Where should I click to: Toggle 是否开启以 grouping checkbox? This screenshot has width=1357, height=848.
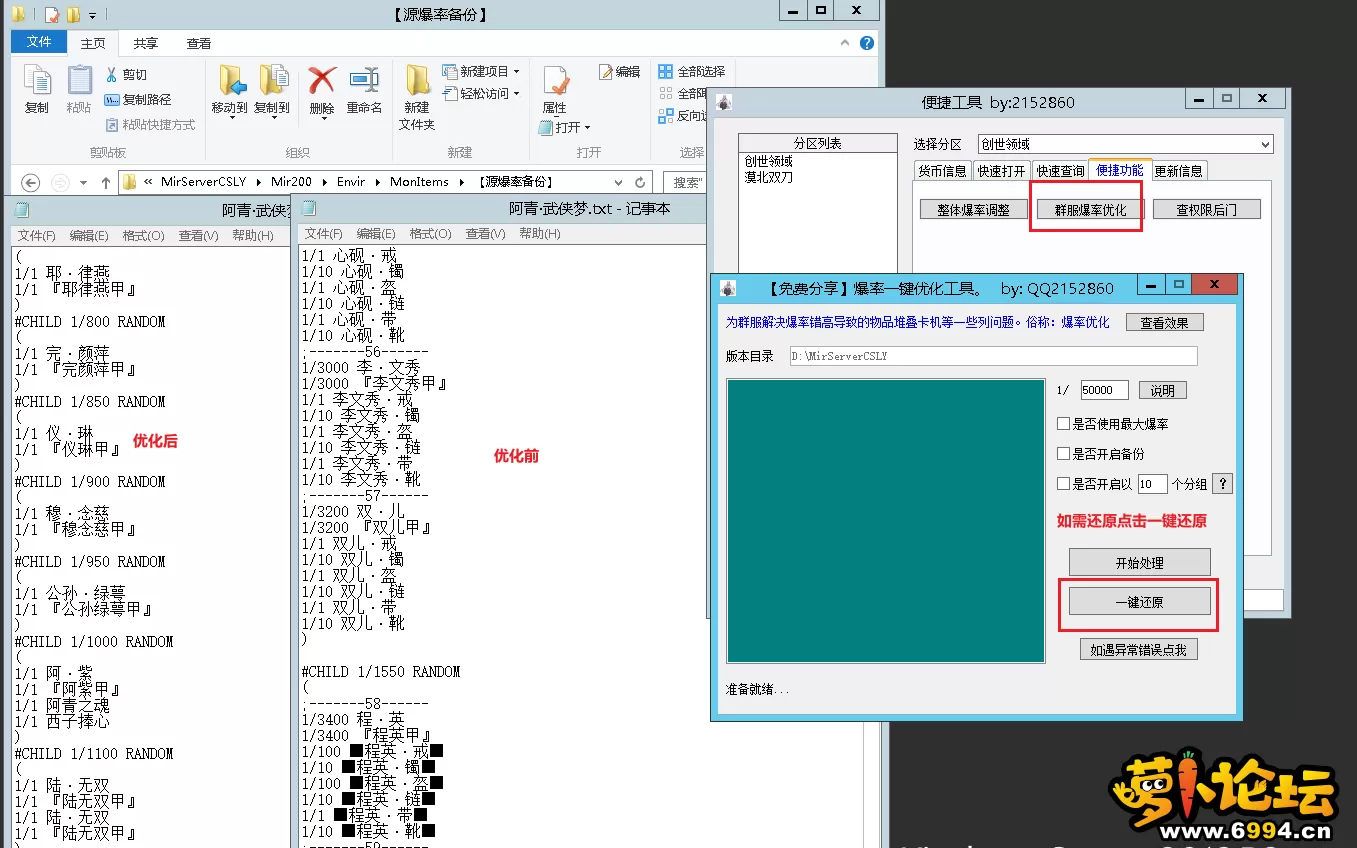1064,484
